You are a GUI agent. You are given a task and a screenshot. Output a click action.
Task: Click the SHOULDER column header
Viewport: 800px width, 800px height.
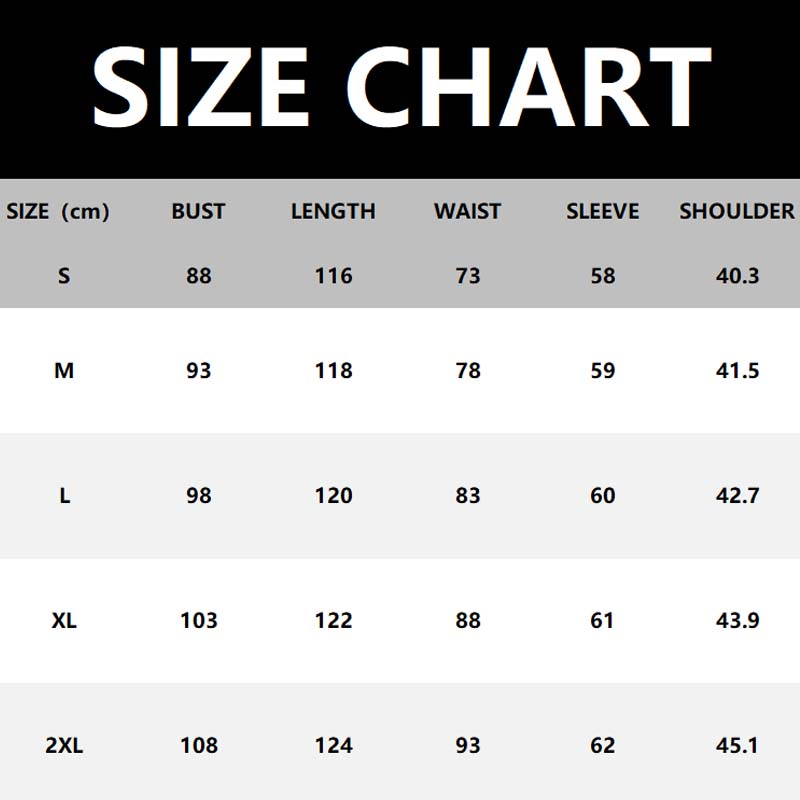tap(737, 211)
